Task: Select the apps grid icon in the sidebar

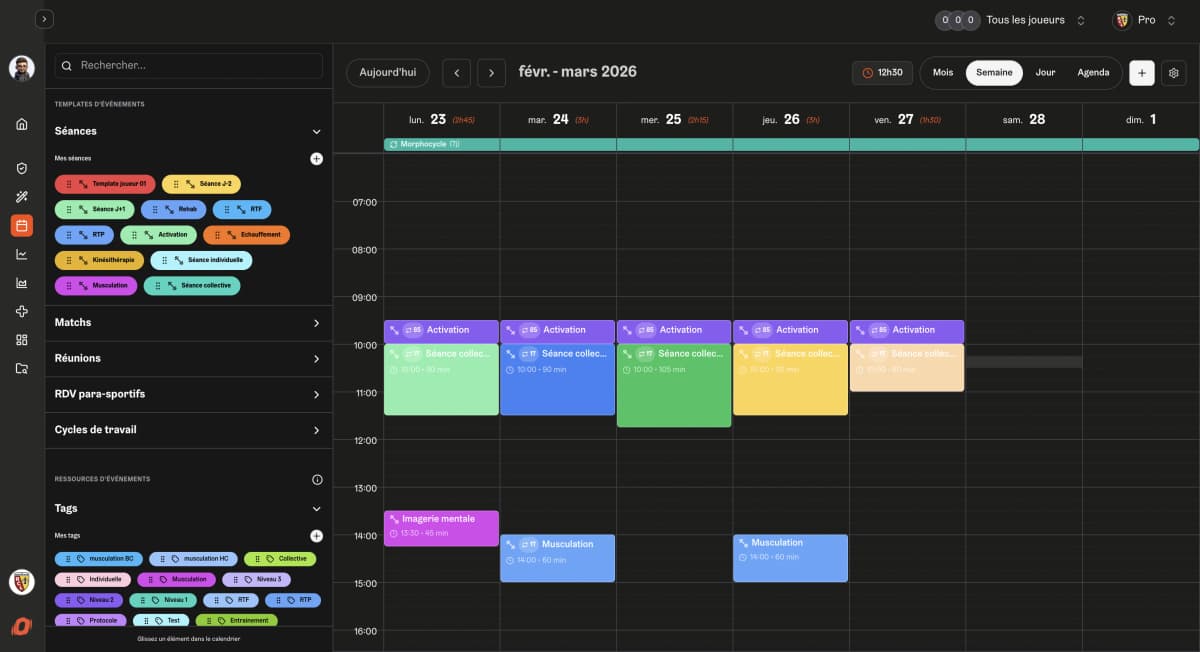Action: pyautogui.click(x=20, y=338)
